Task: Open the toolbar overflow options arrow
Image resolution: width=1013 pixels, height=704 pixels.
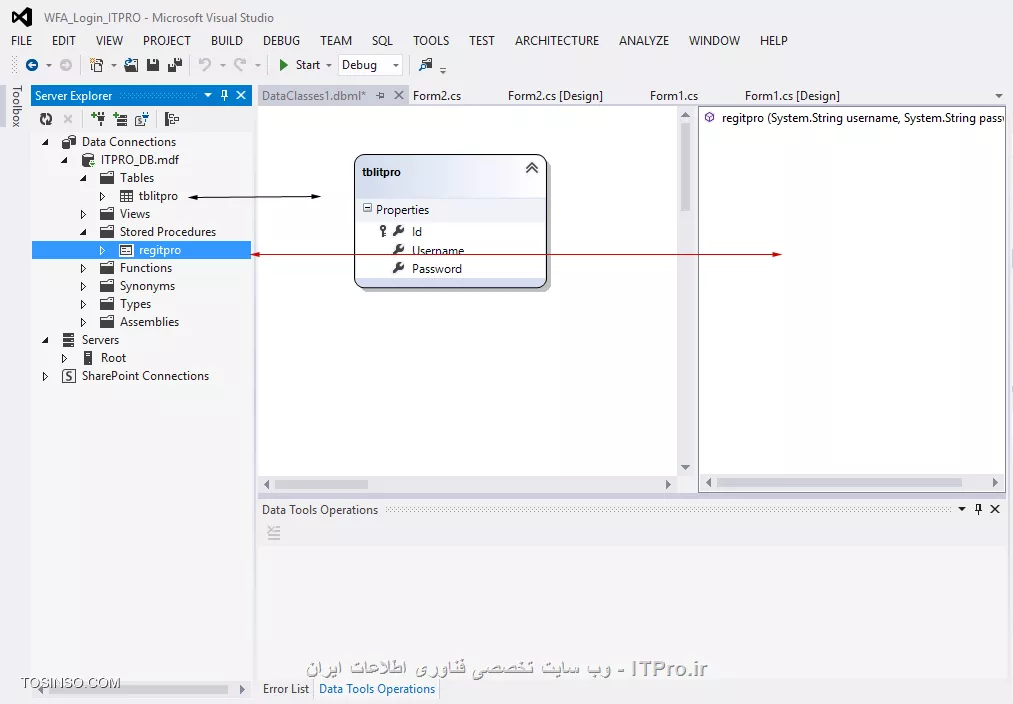Action: click(443, 68)
